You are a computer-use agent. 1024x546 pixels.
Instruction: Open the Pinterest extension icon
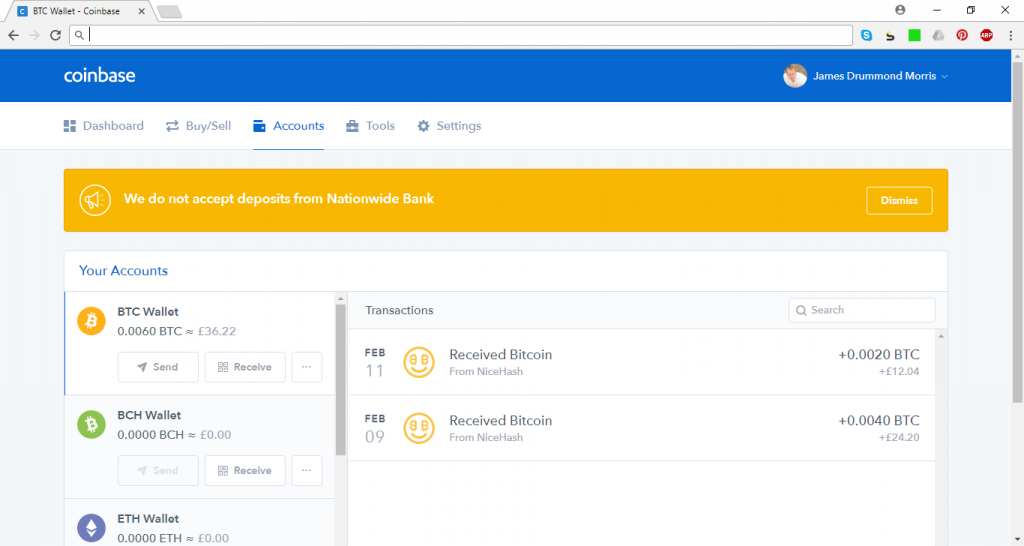[x=962, y=35]
